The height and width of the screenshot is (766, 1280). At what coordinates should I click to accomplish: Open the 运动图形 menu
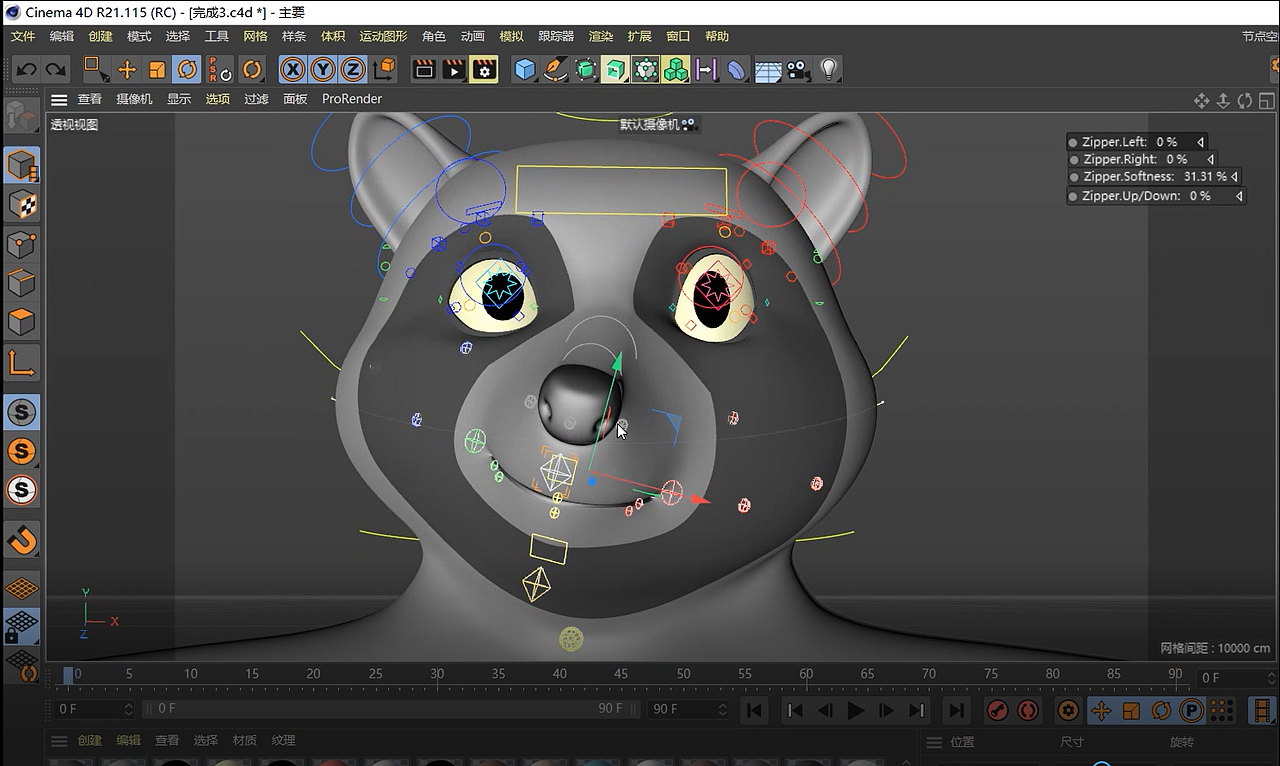(384, 36)
